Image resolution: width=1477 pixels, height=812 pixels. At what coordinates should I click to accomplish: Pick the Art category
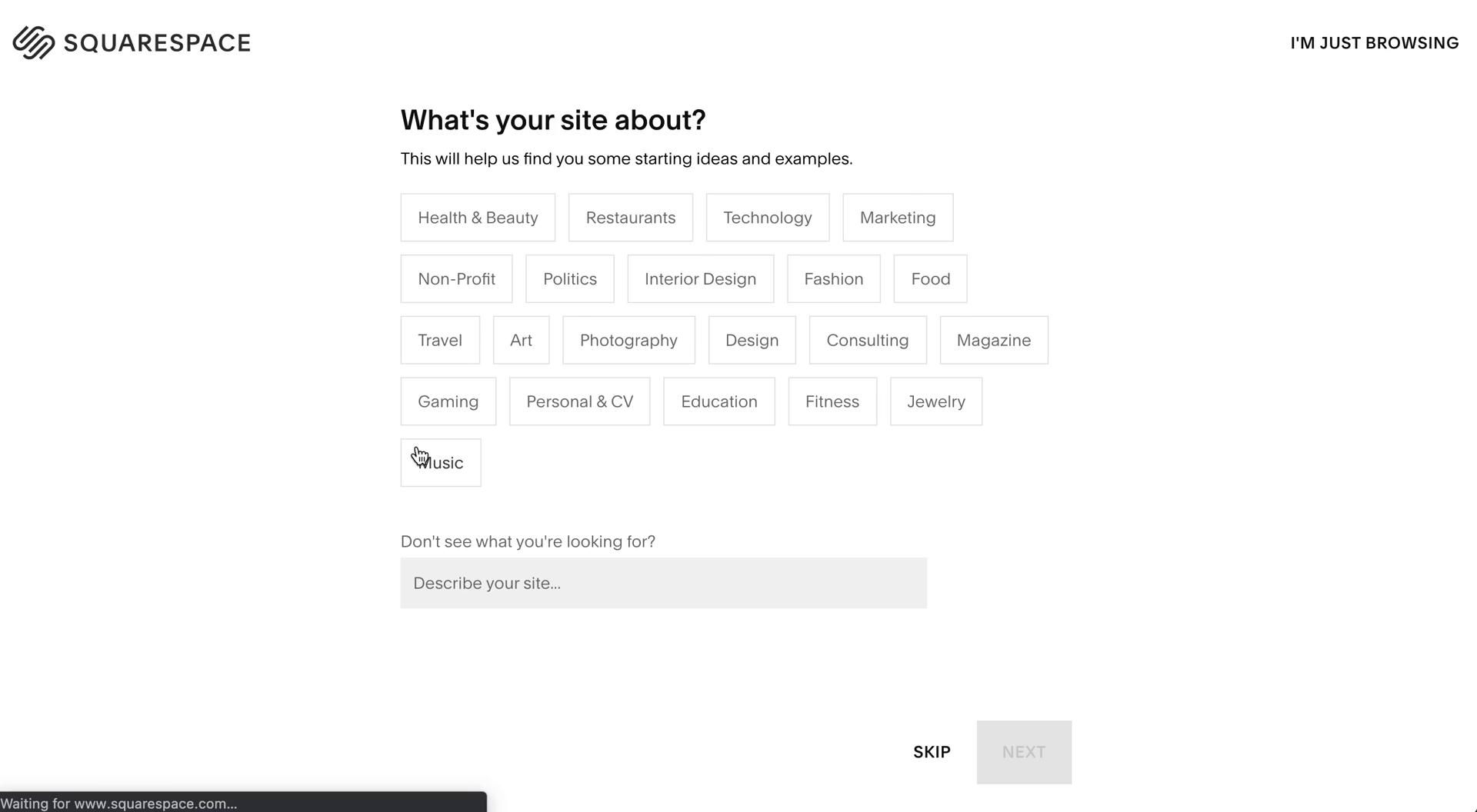click(x=521, y=340)
